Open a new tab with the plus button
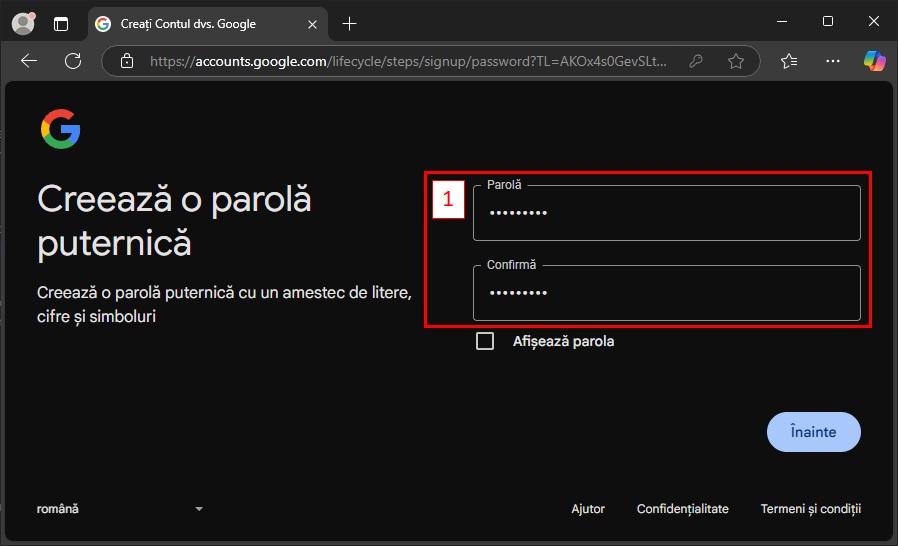The height and width of the screenshot is (546, 898). coord(349,23)
